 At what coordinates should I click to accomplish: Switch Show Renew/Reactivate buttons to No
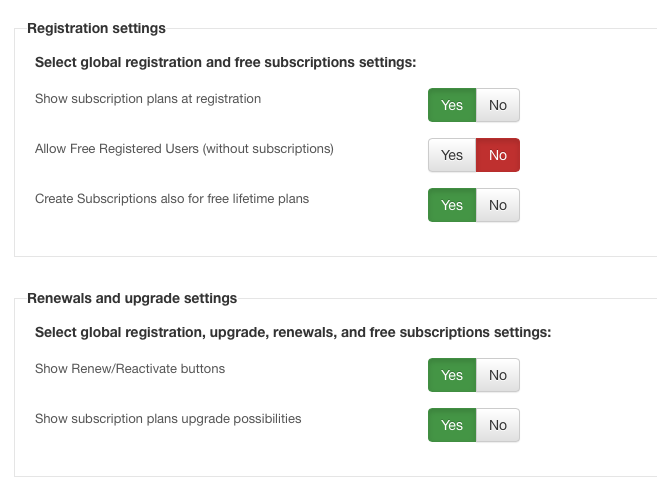(x=498, y=375)
